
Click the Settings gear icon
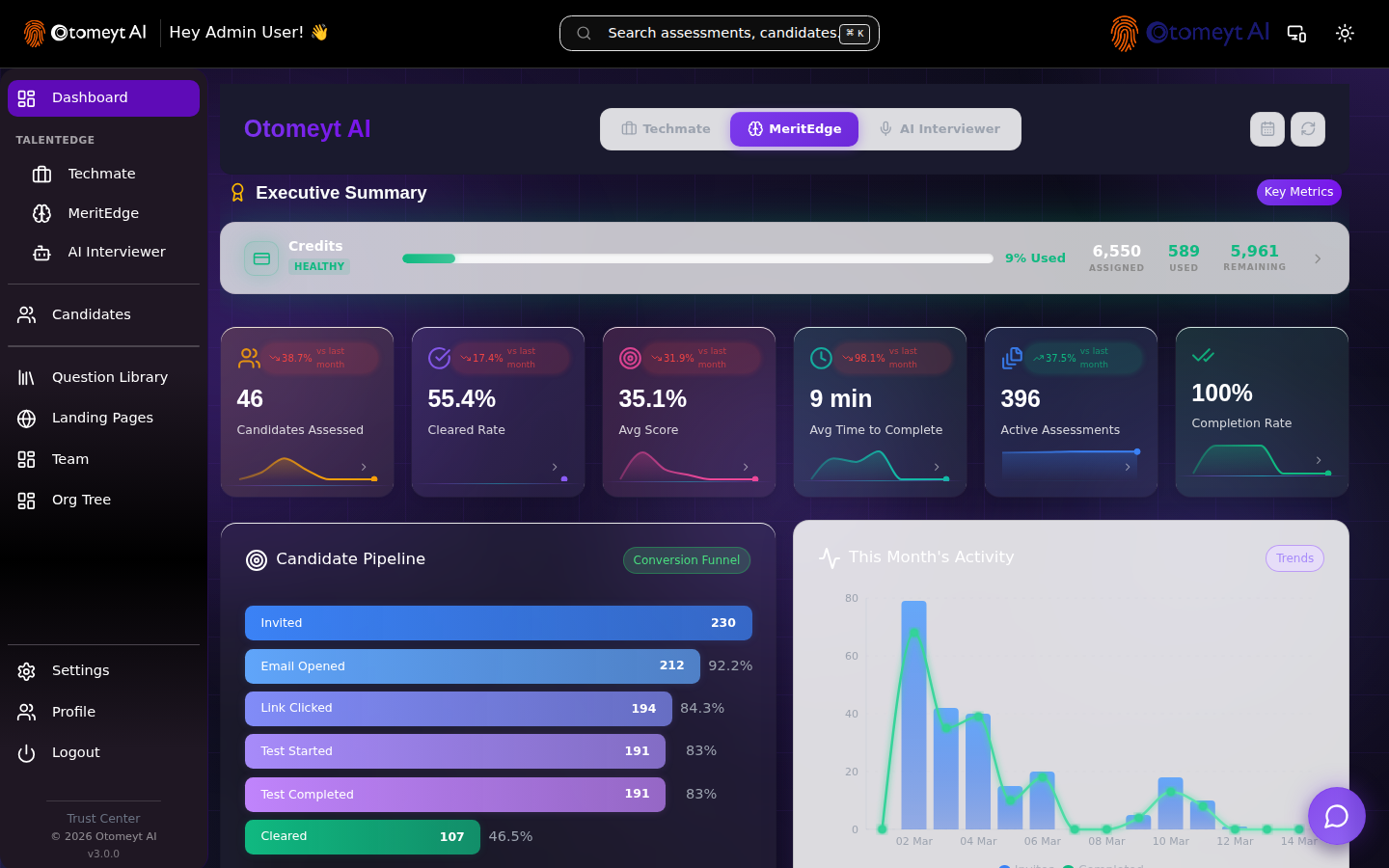pyautogui.click(x=26, y=671)
